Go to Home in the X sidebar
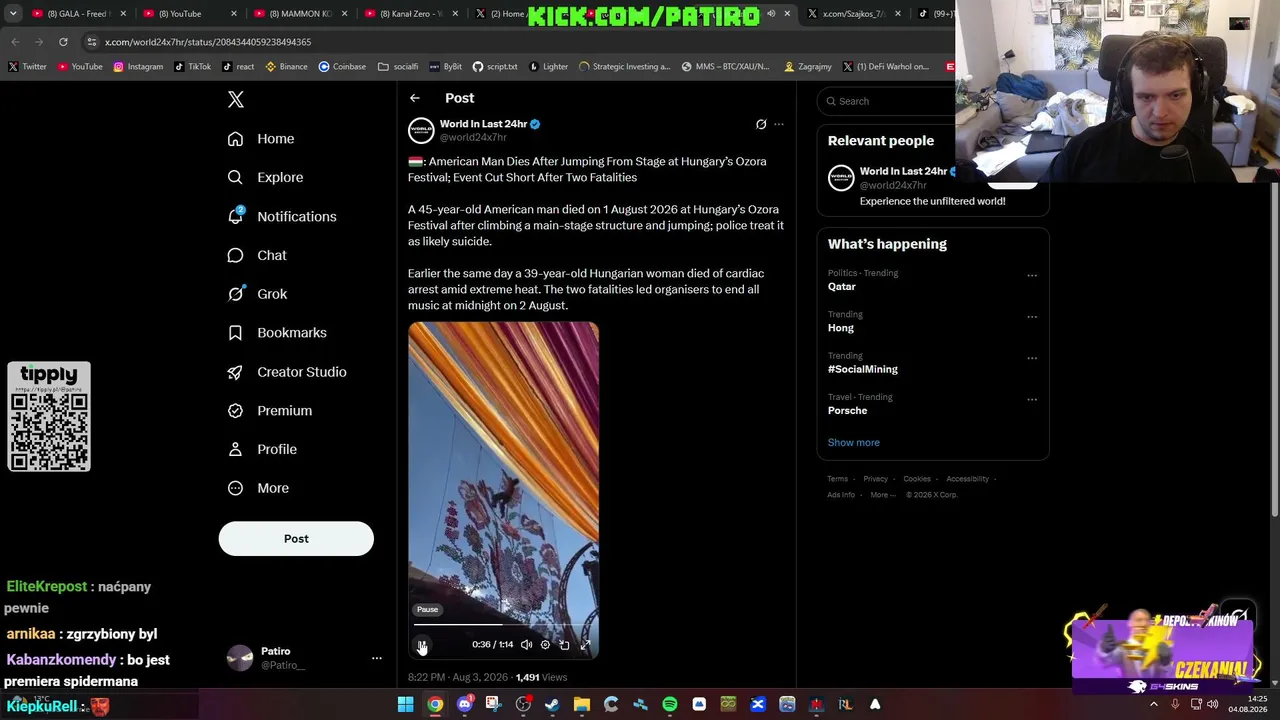Image resolution: width=1280 pixels, height=720 pixels. point(261,139)
